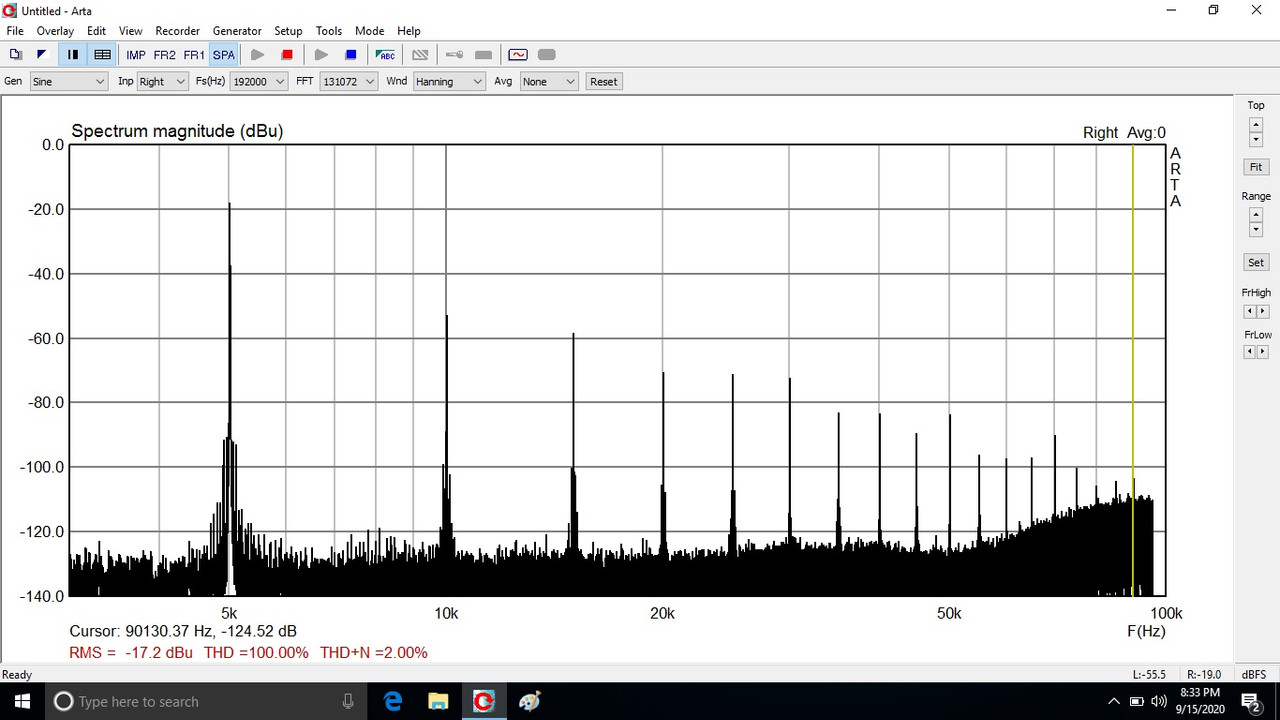The width and height of the screenshot is (1280, 720).
Task: Click the second gray play triangle
Action: (321, 55)
